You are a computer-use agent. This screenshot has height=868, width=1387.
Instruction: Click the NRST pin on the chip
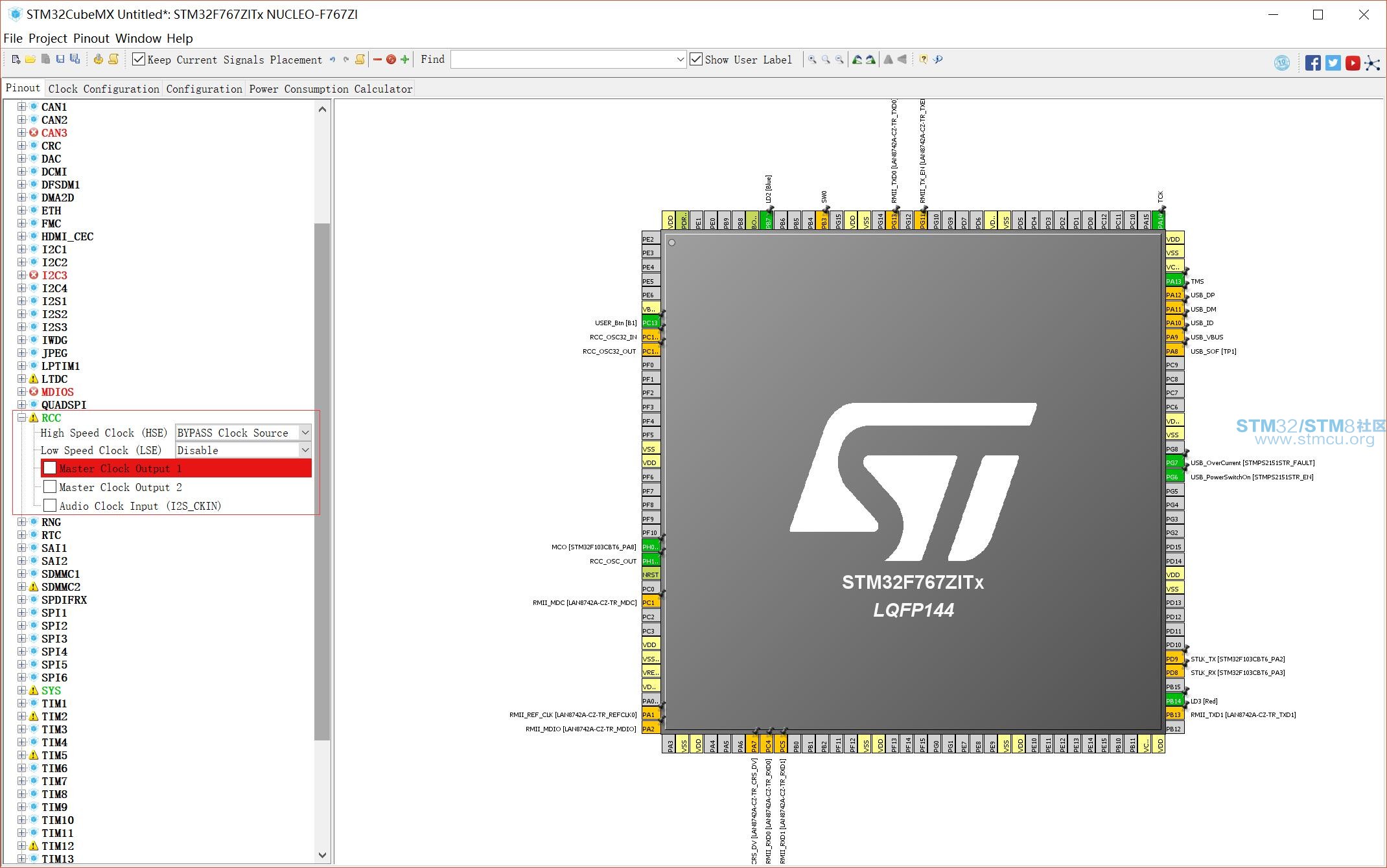point(650,575)
